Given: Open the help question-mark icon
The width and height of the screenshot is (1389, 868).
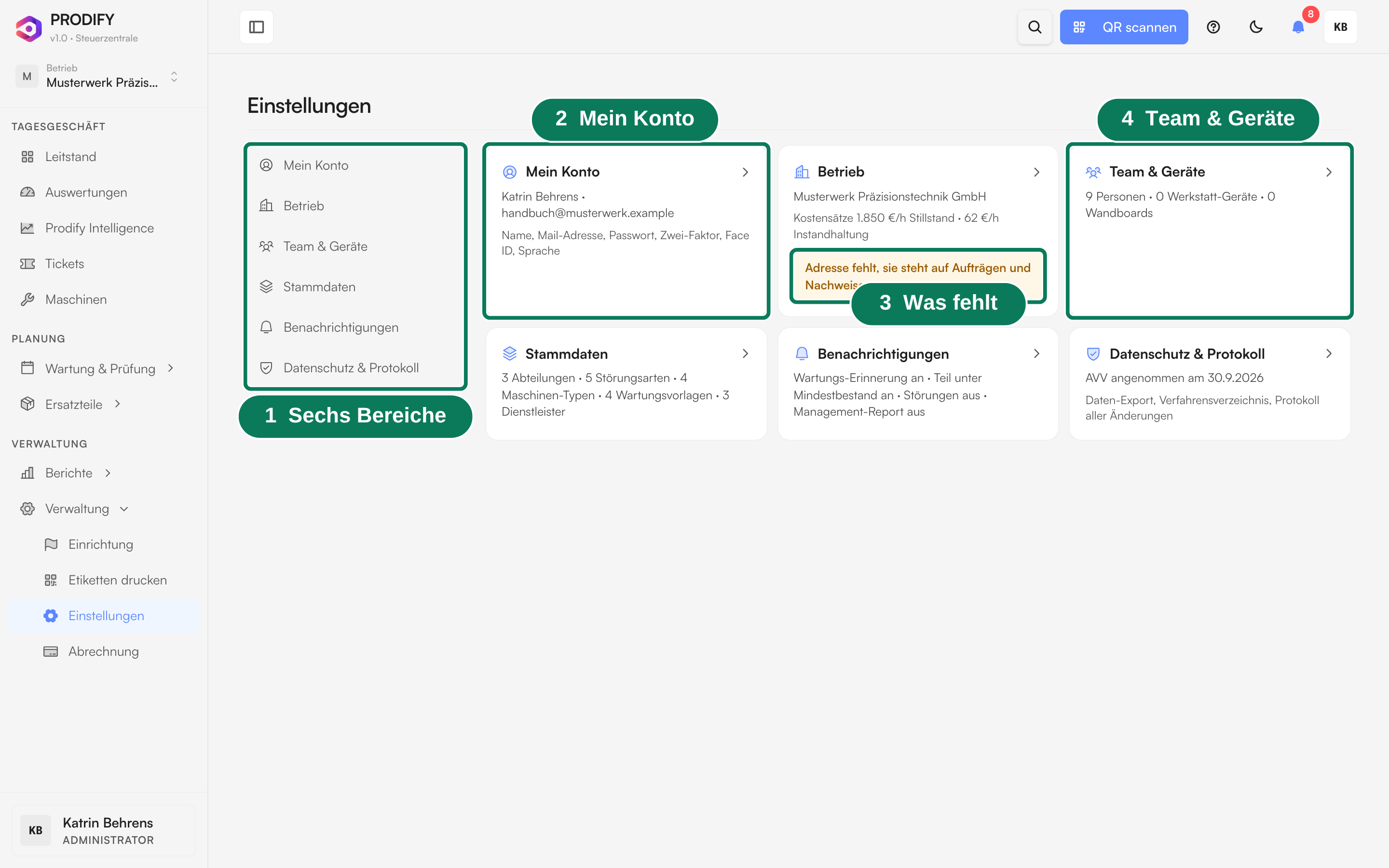Looking at the screenshot, I should tap(1213, 27).
